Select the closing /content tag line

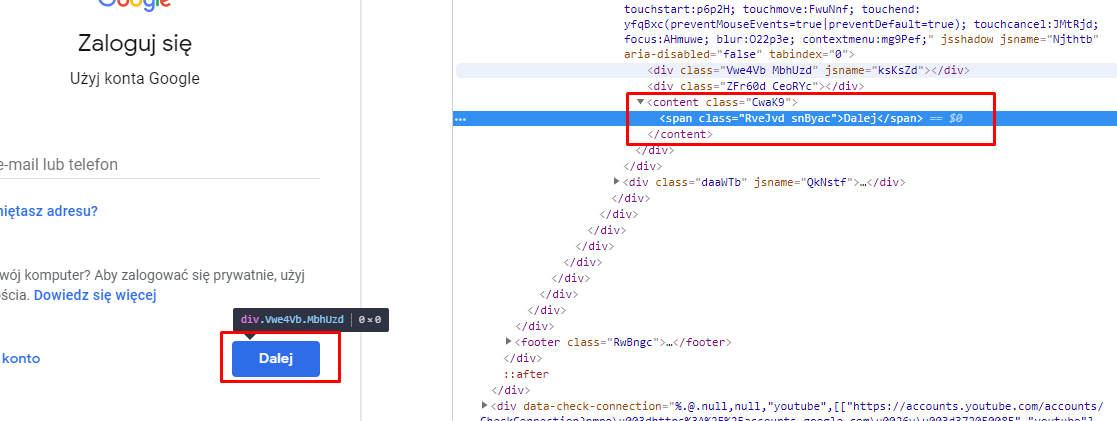[x=680, y=134]
